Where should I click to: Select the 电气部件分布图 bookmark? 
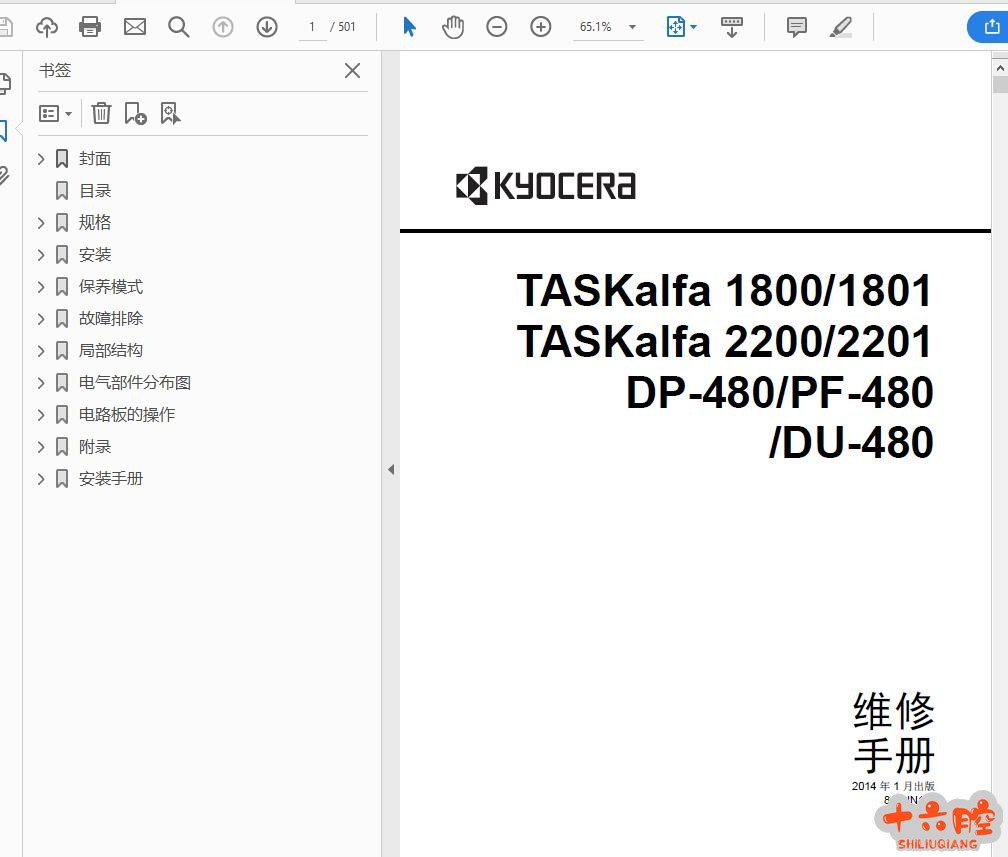(x=134, y=383)
